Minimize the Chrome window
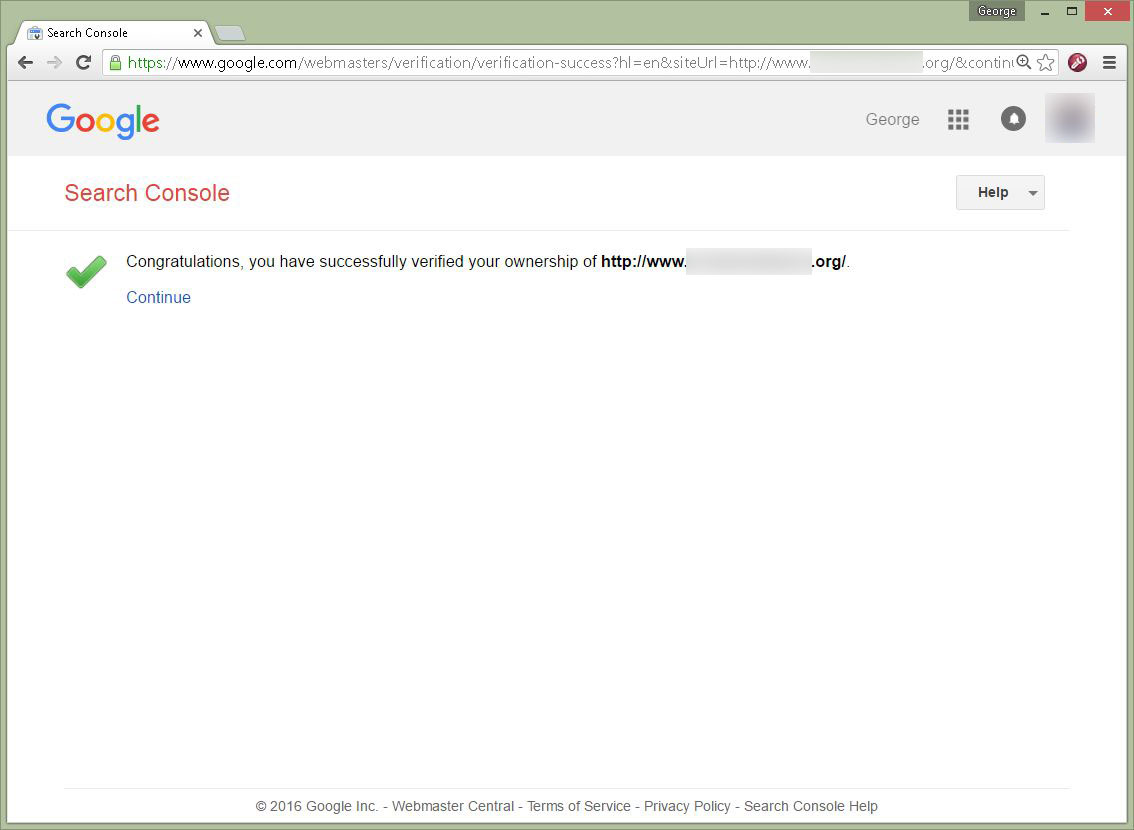 1045,12
